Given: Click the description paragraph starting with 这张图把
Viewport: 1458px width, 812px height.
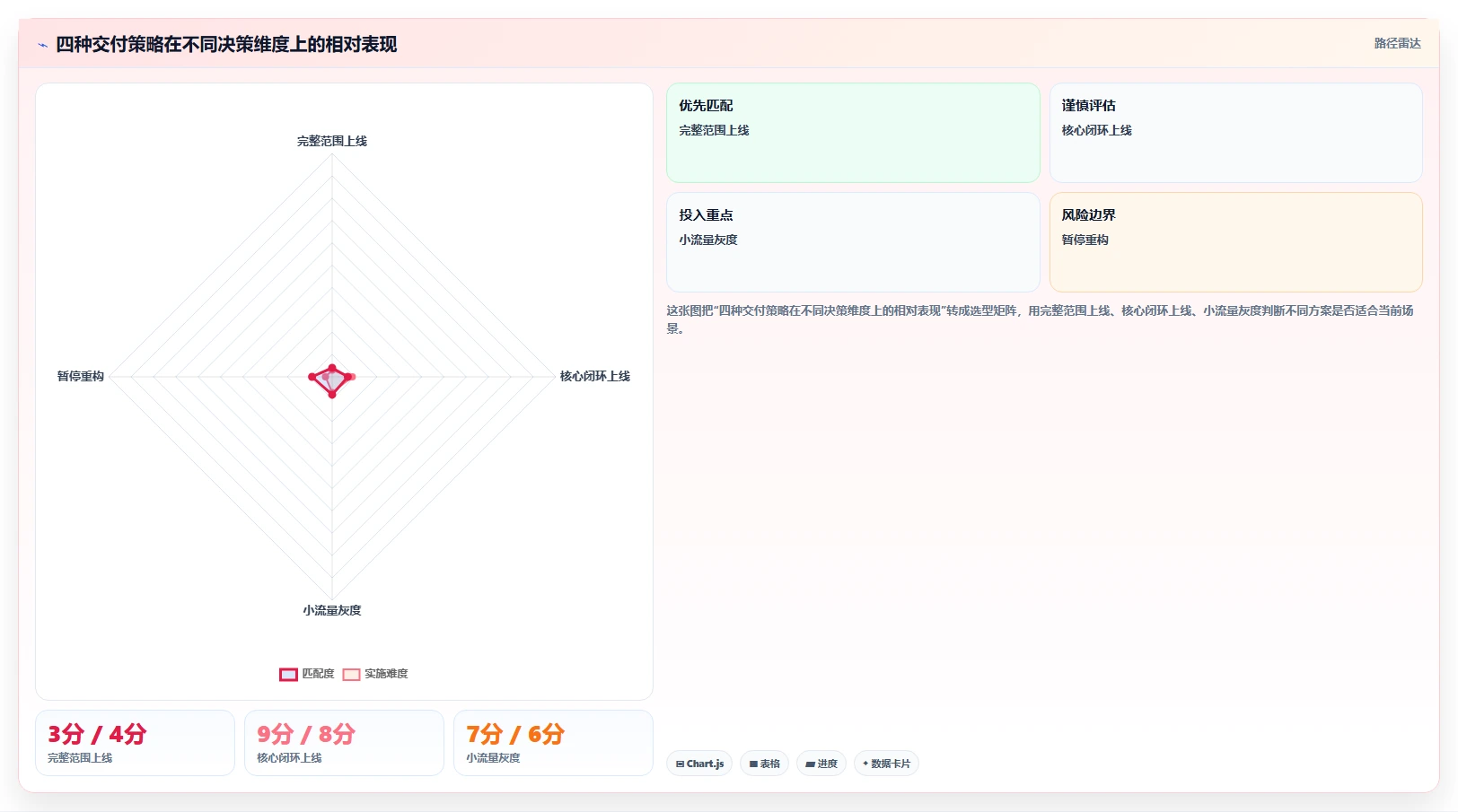Looking at the screenshot, I should coord(1041,319).
